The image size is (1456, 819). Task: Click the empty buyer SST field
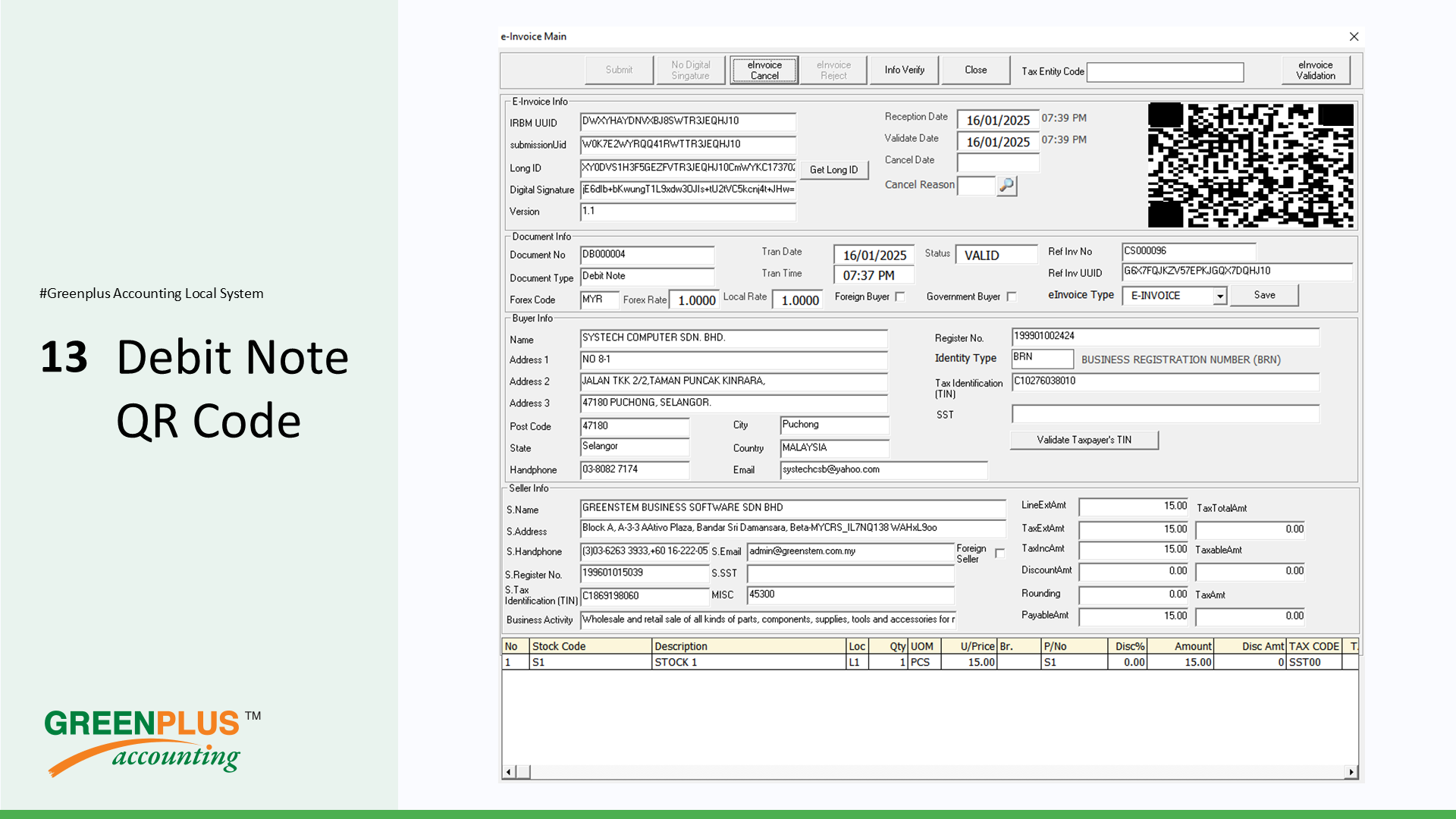[1165, 414]
